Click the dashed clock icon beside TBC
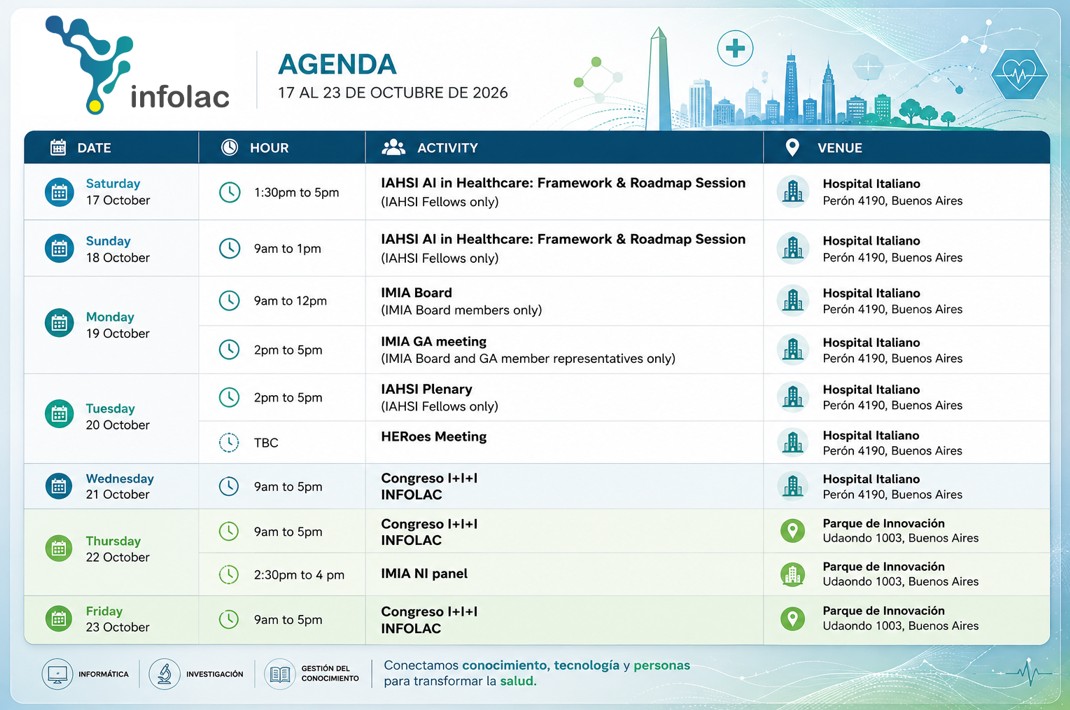The width and height of the screenshot is (1070, 710). [229, 442]
